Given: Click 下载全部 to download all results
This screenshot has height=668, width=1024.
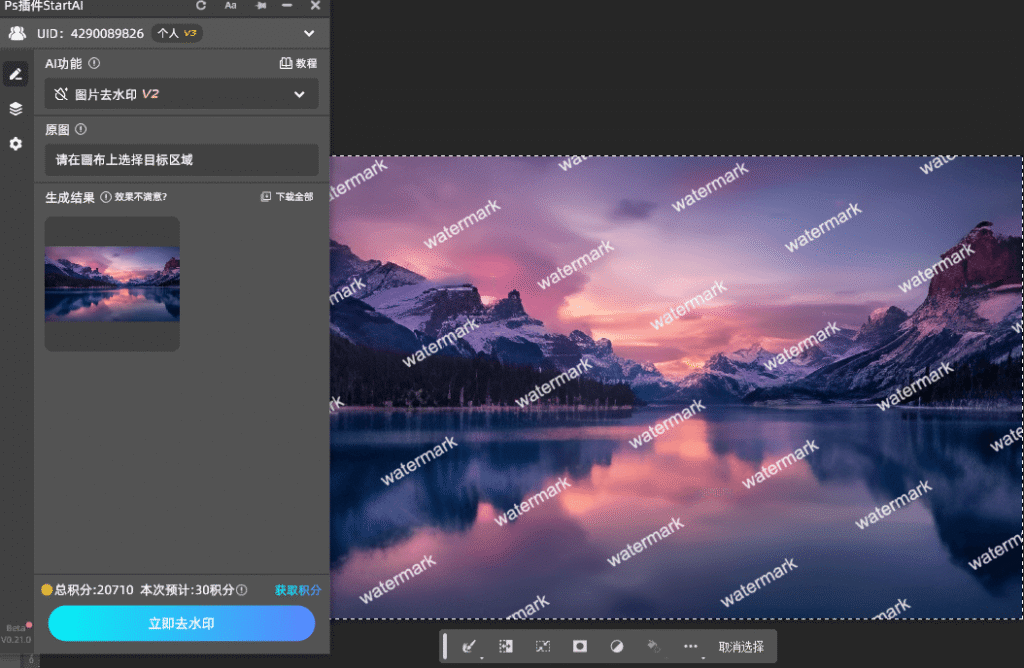Looking at the screenshot, I should tap(287, 197).
